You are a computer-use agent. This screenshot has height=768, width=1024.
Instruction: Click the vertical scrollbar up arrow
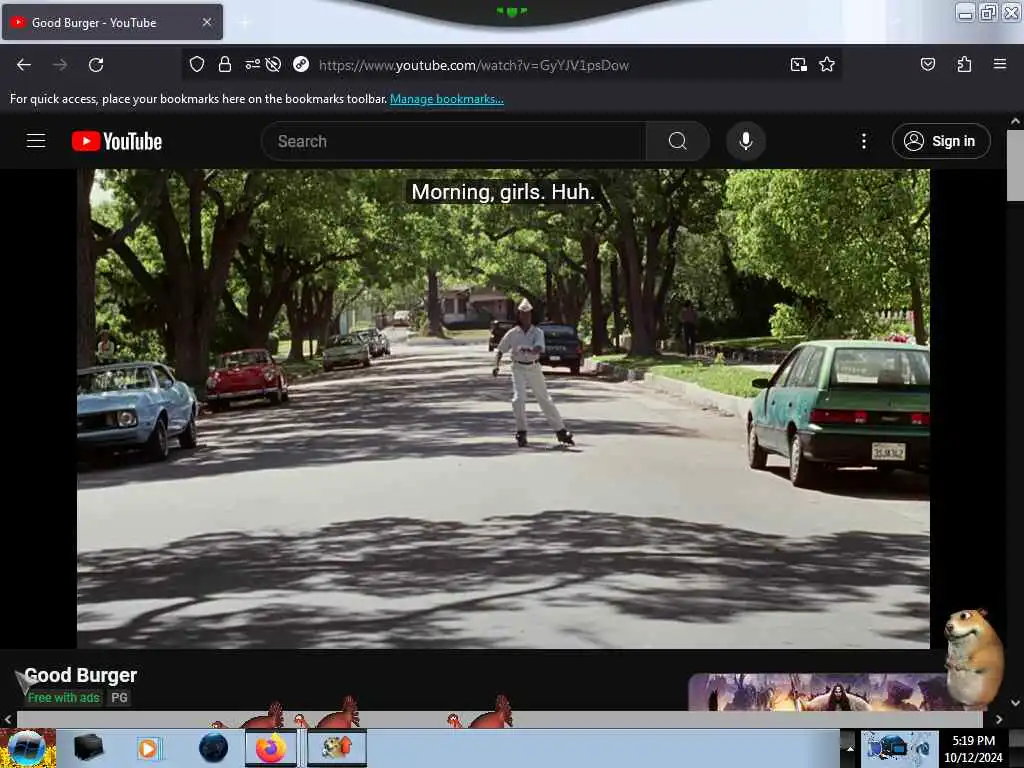(x=1015, y=121)
